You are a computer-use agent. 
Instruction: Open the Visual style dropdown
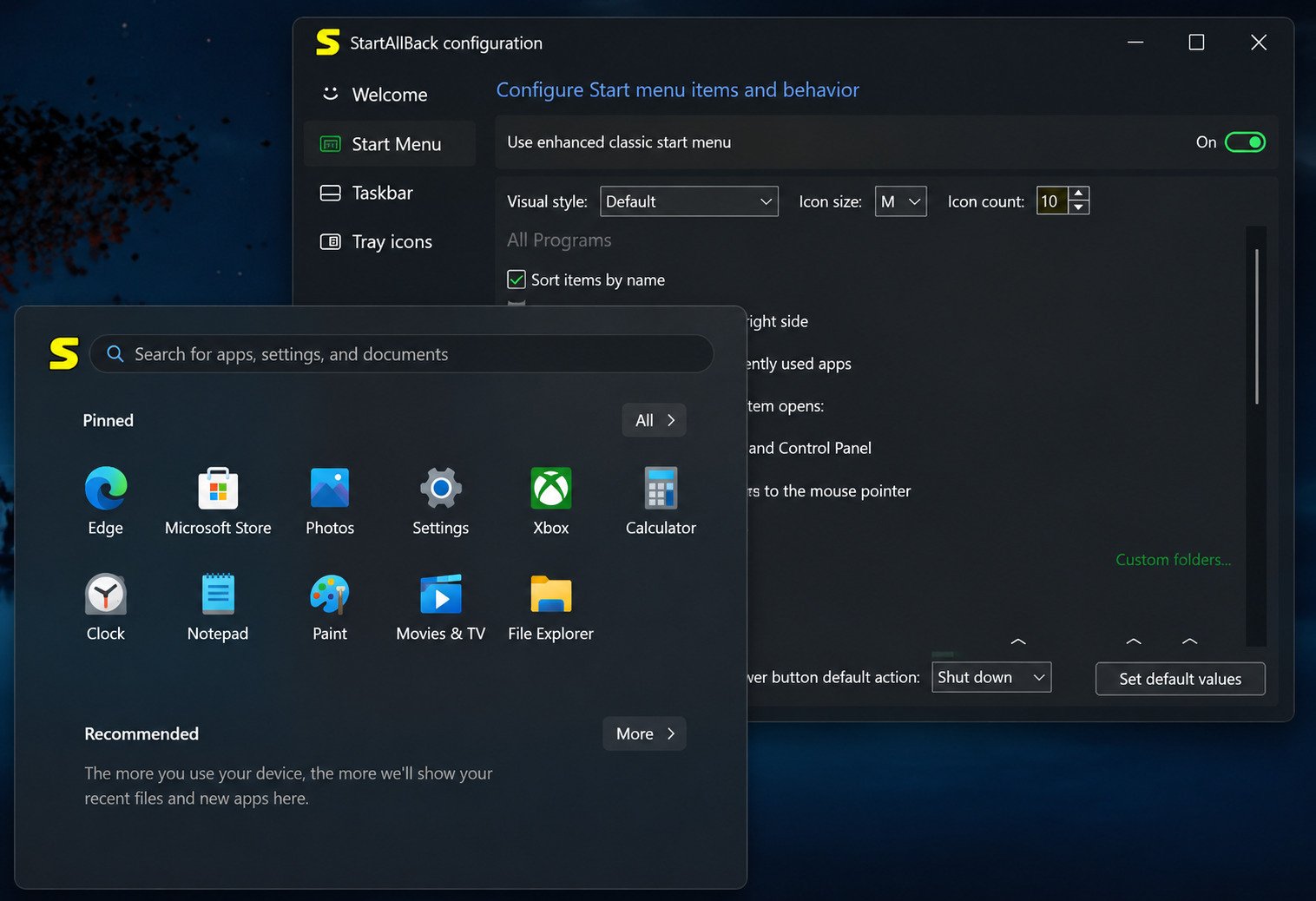click(x=689, y=201)
